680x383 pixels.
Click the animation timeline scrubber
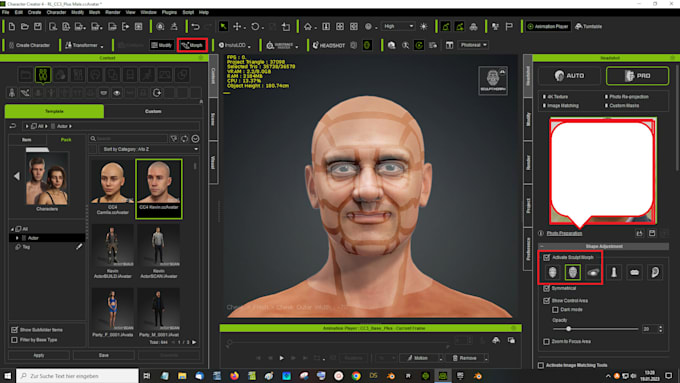coord(229,342)
